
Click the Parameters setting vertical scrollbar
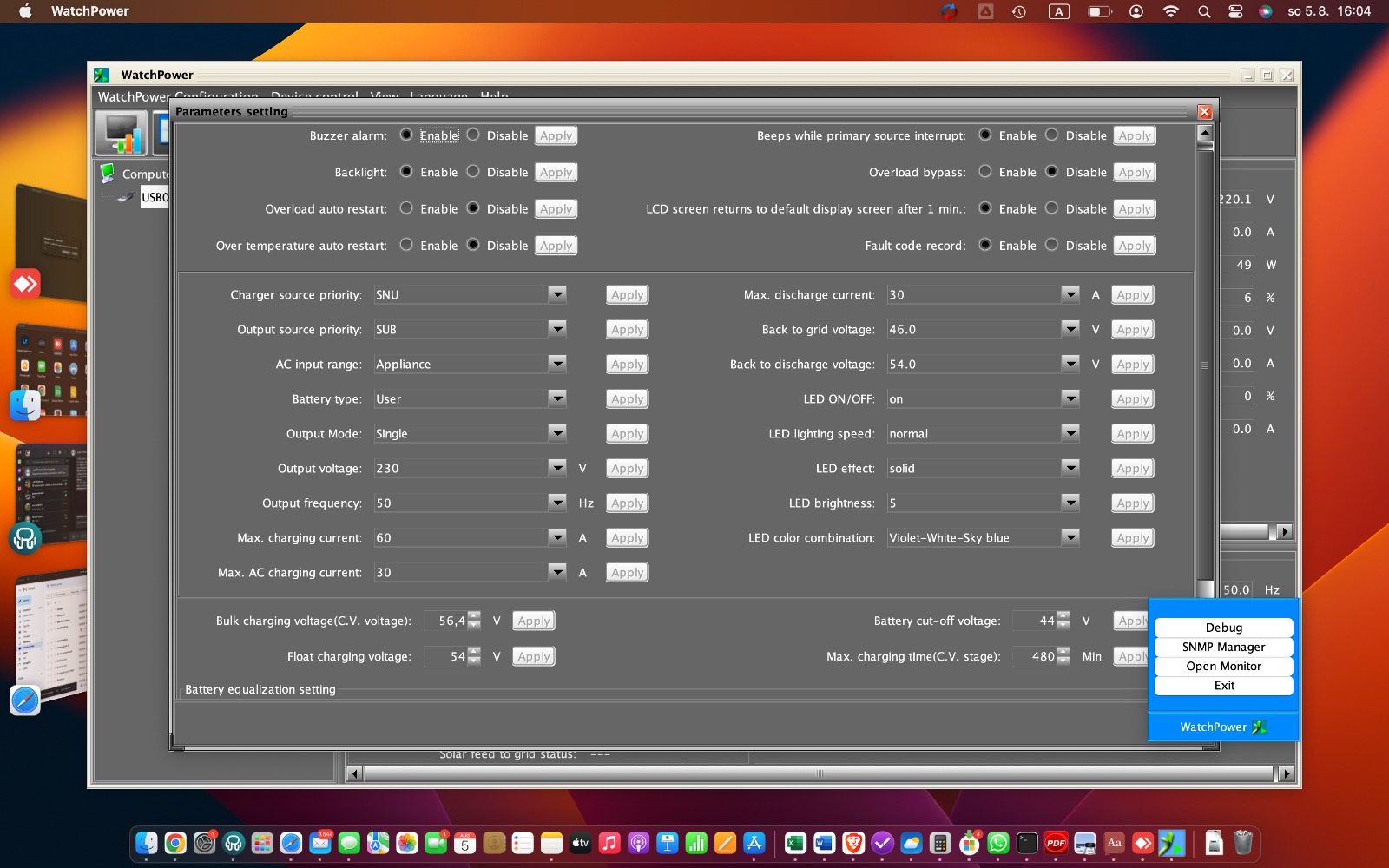[x=1205, y=365]
